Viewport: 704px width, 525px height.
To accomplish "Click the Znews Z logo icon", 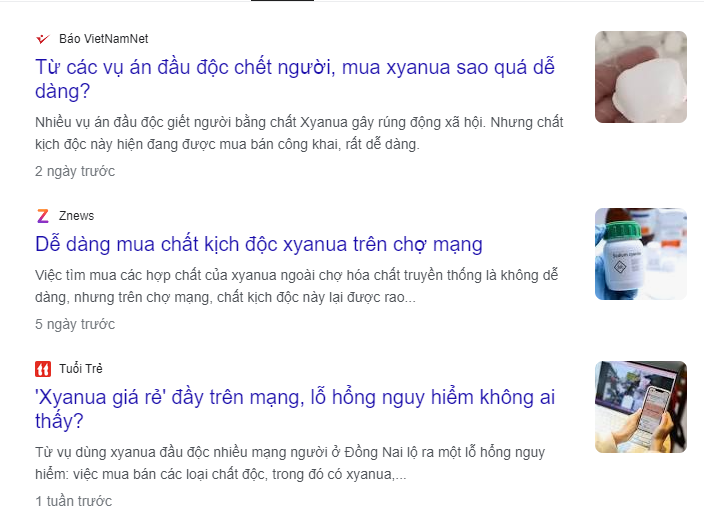I will pyautogui.click(x=43, y=216).
